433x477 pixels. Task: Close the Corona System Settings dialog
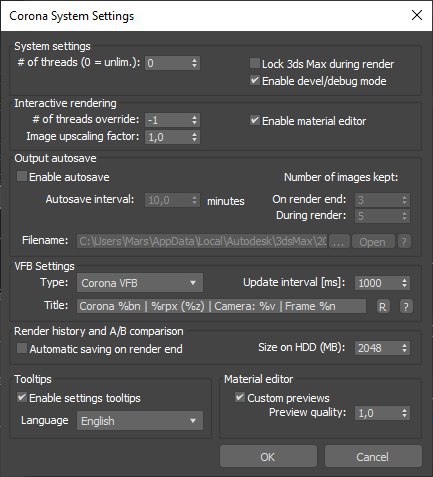tap(417, 15)
